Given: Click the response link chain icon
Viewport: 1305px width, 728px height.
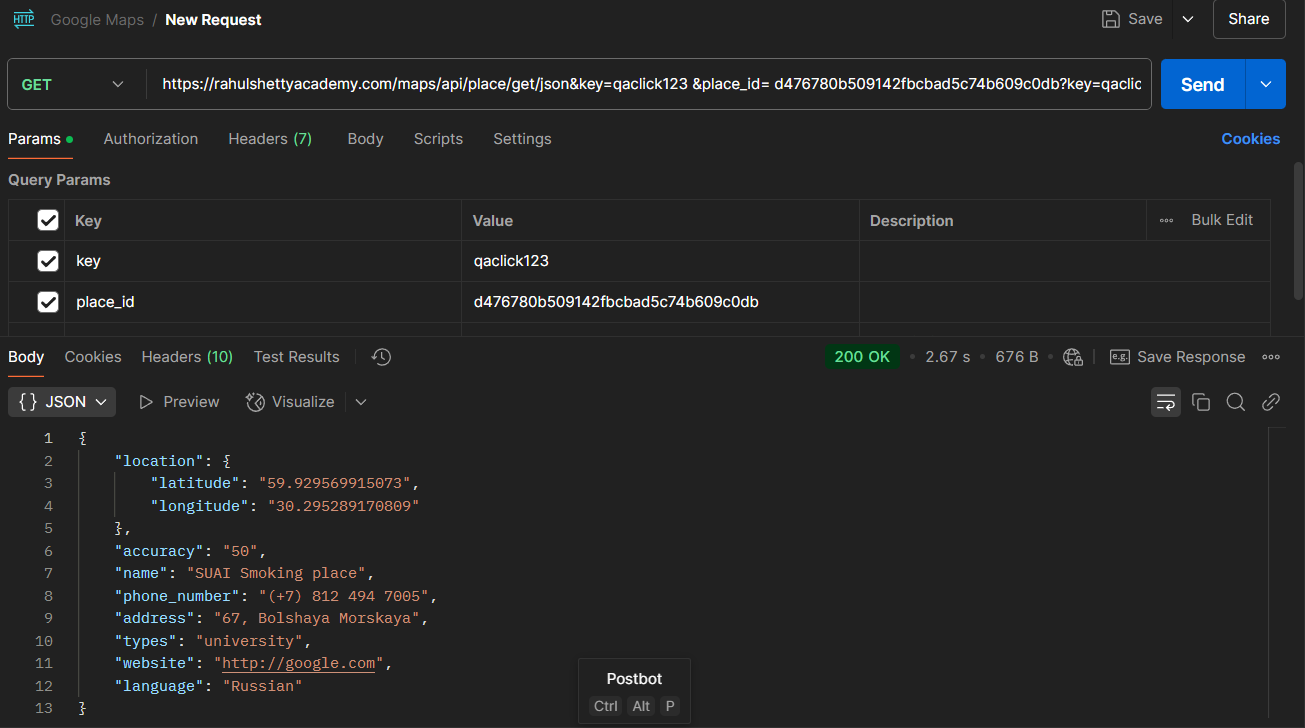Looking at the screenshot, I should [1271, 402].
